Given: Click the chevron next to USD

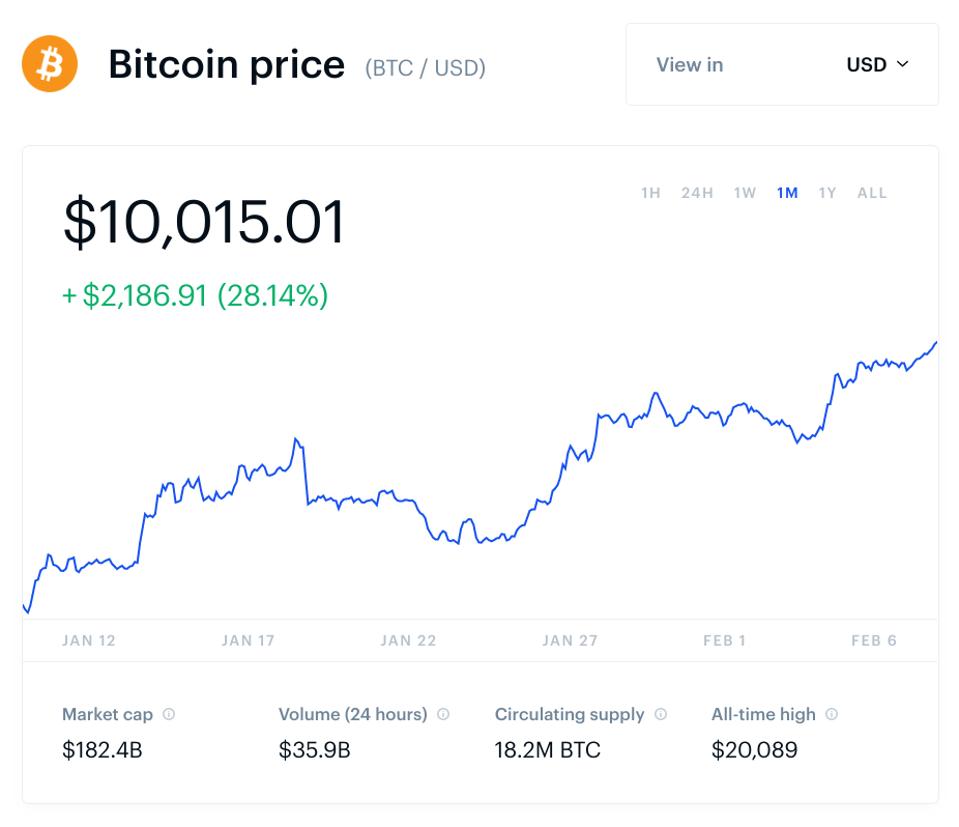Looking at the screenshot, I should (x=903, y=64).
